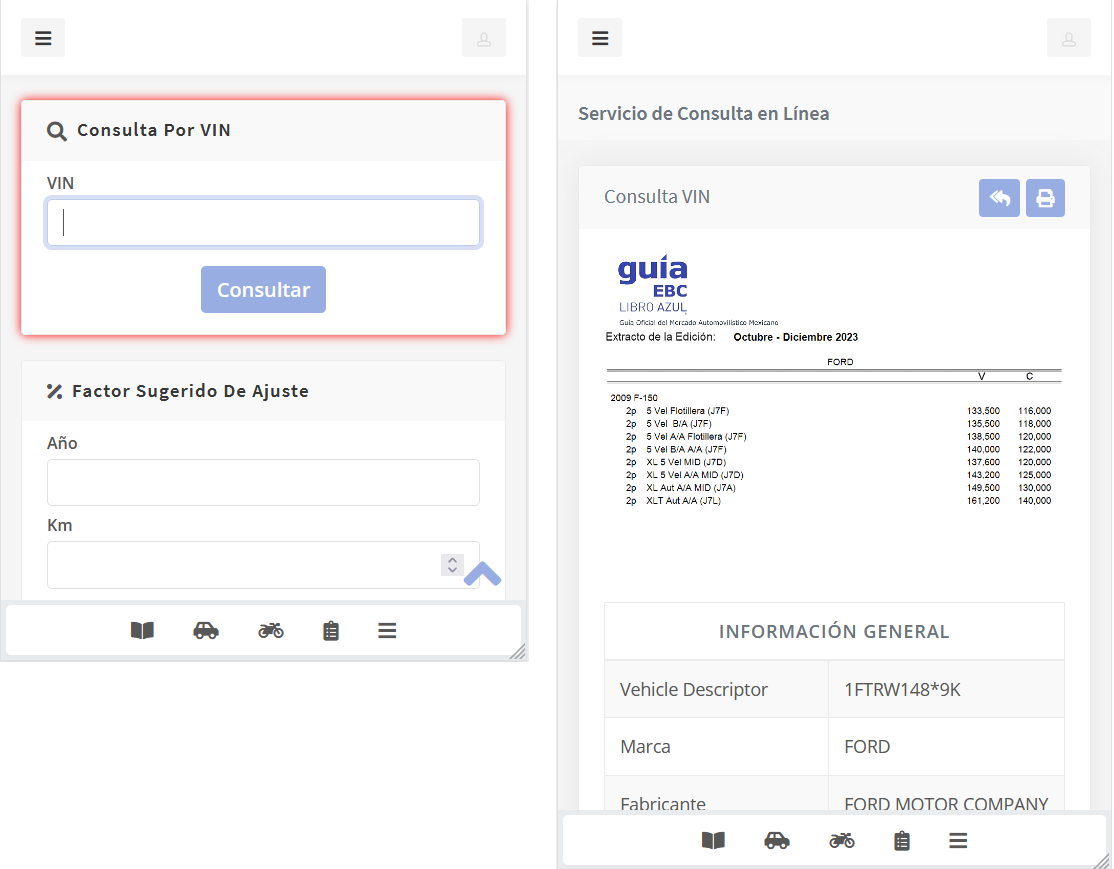Open the hamburger menu in right panel header
The image size is (1114, 869).
pos(600,38)
